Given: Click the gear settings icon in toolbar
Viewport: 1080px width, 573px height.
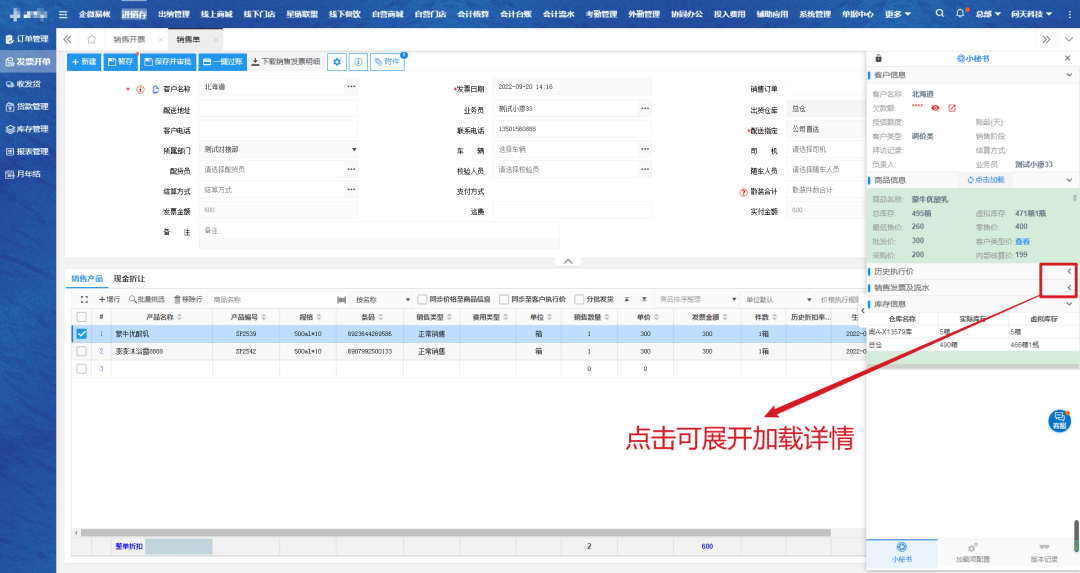Looking at the screenshot, I should (337, 62).
